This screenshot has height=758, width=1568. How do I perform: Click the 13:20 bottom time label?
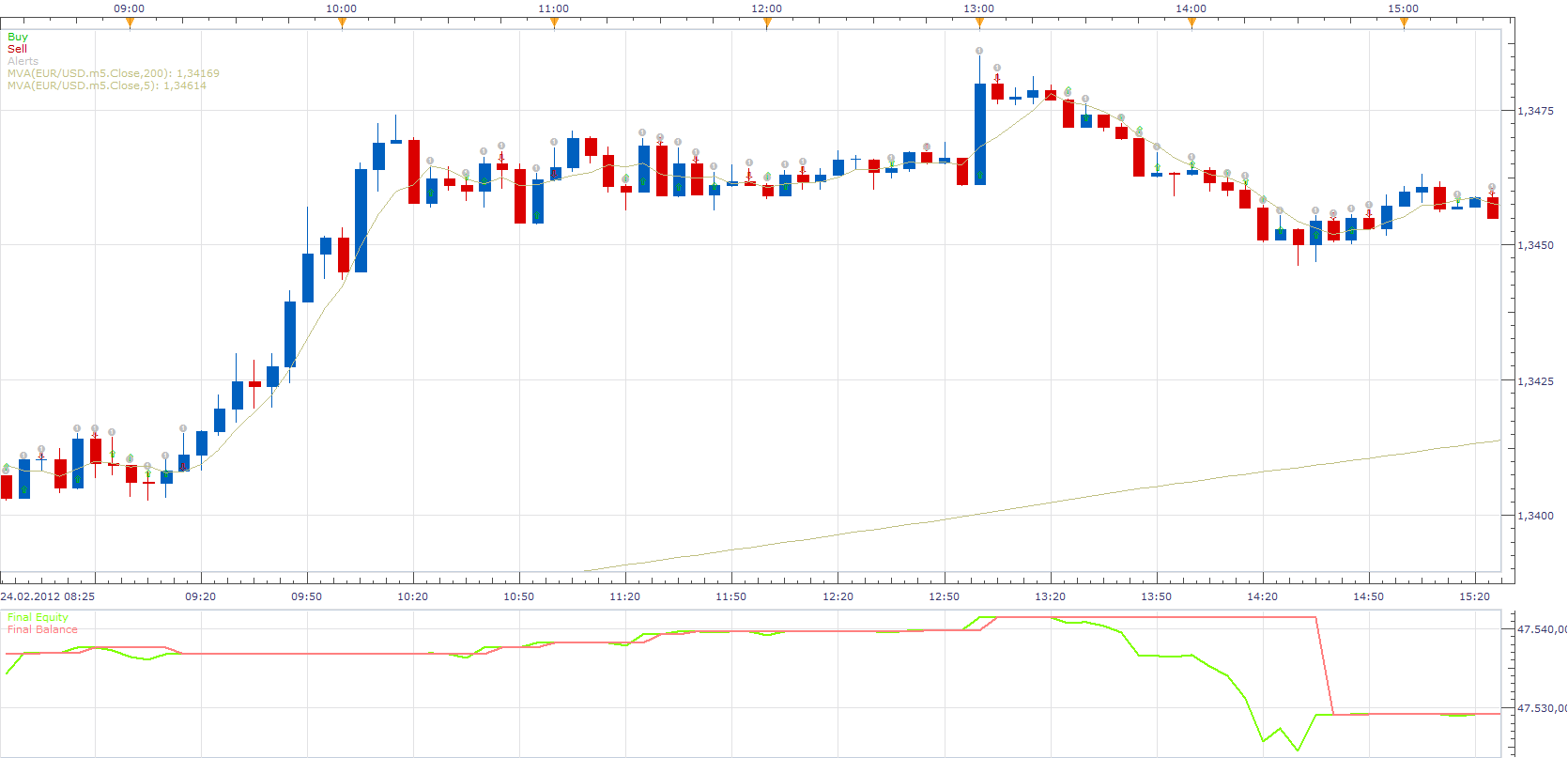pyautogui.click(x=1050, y=596)
